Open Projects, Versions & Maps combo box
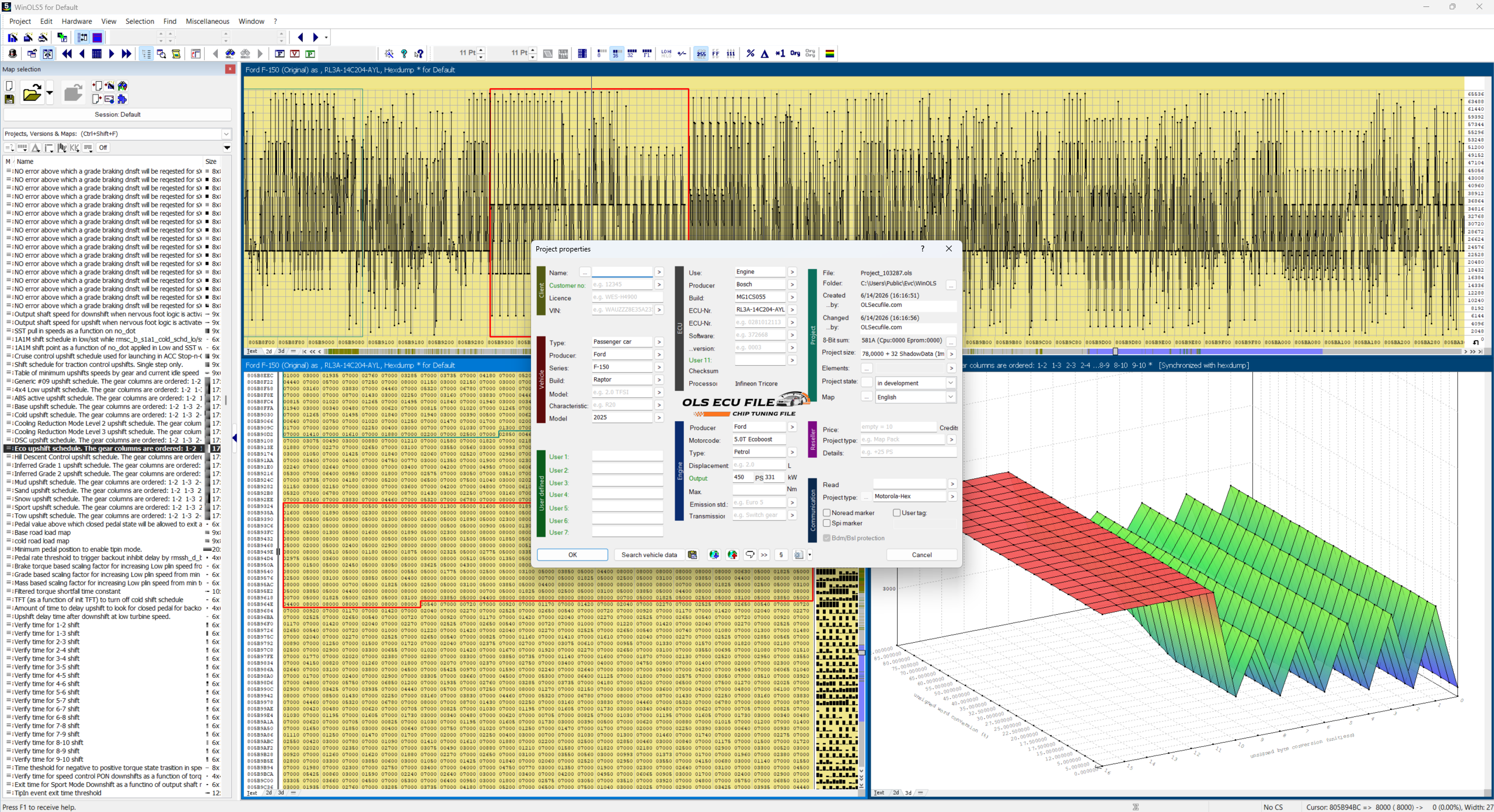 [117, 134]
